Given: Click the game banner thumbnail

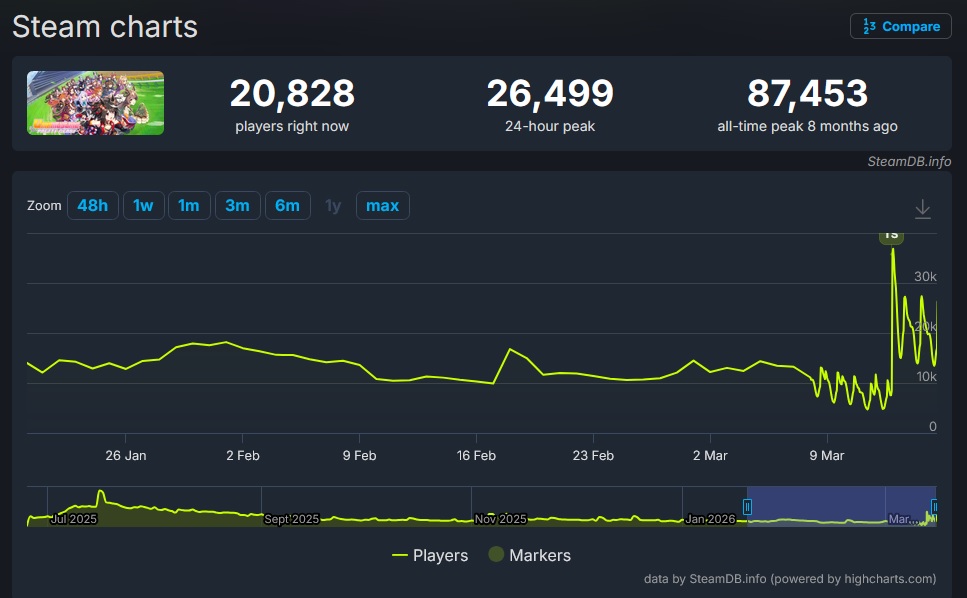Looking at the screenshot, I should [x=96, y=103].
